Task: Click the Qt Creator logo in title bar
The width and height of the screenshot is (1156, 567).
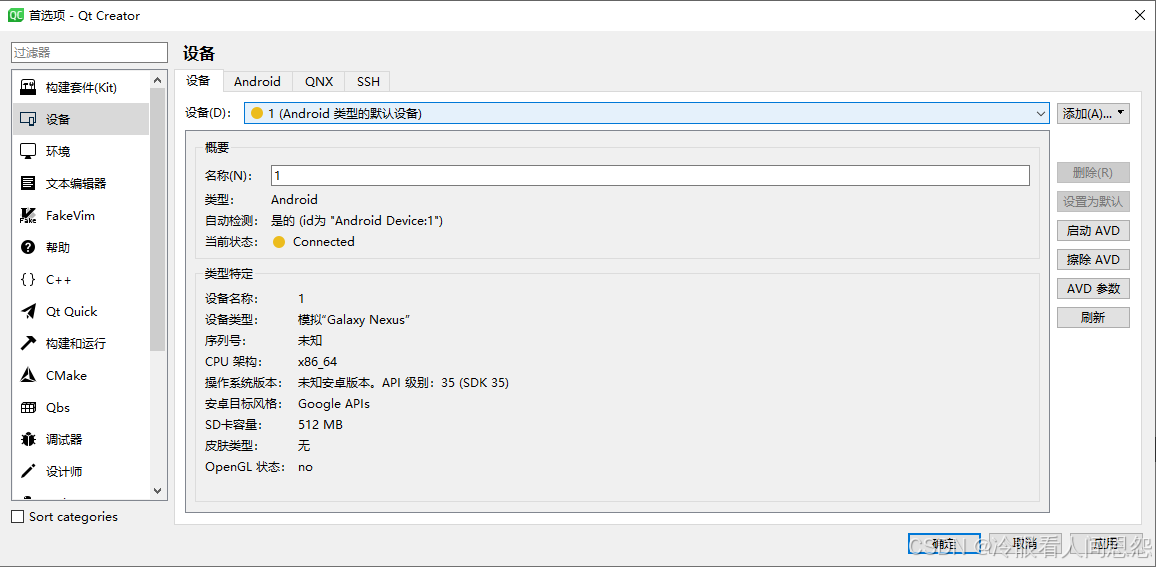Action: [x=15, y=15]
